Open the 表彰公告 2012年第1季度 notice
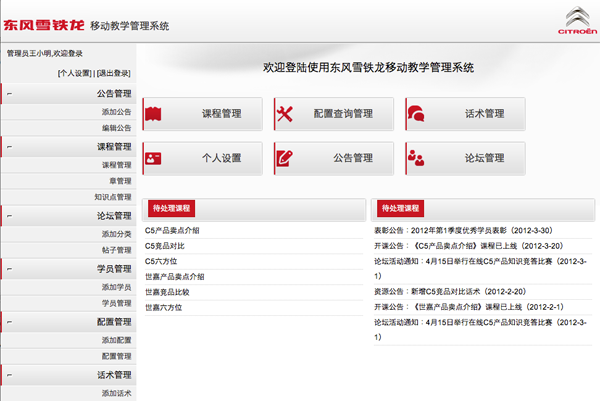 point(463,230)
